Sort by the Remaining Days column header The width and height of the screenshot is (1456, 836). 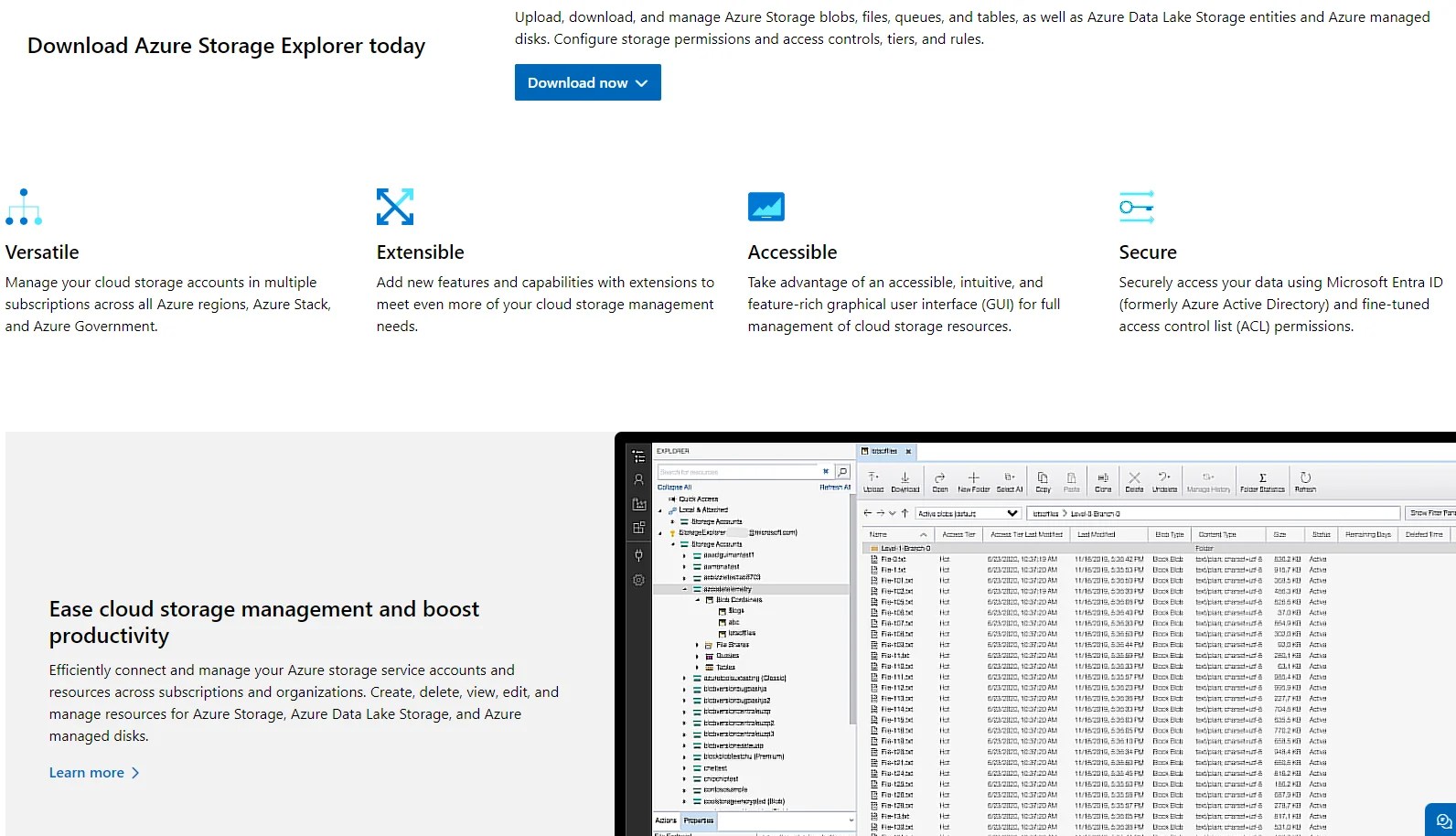[1367, 534]
